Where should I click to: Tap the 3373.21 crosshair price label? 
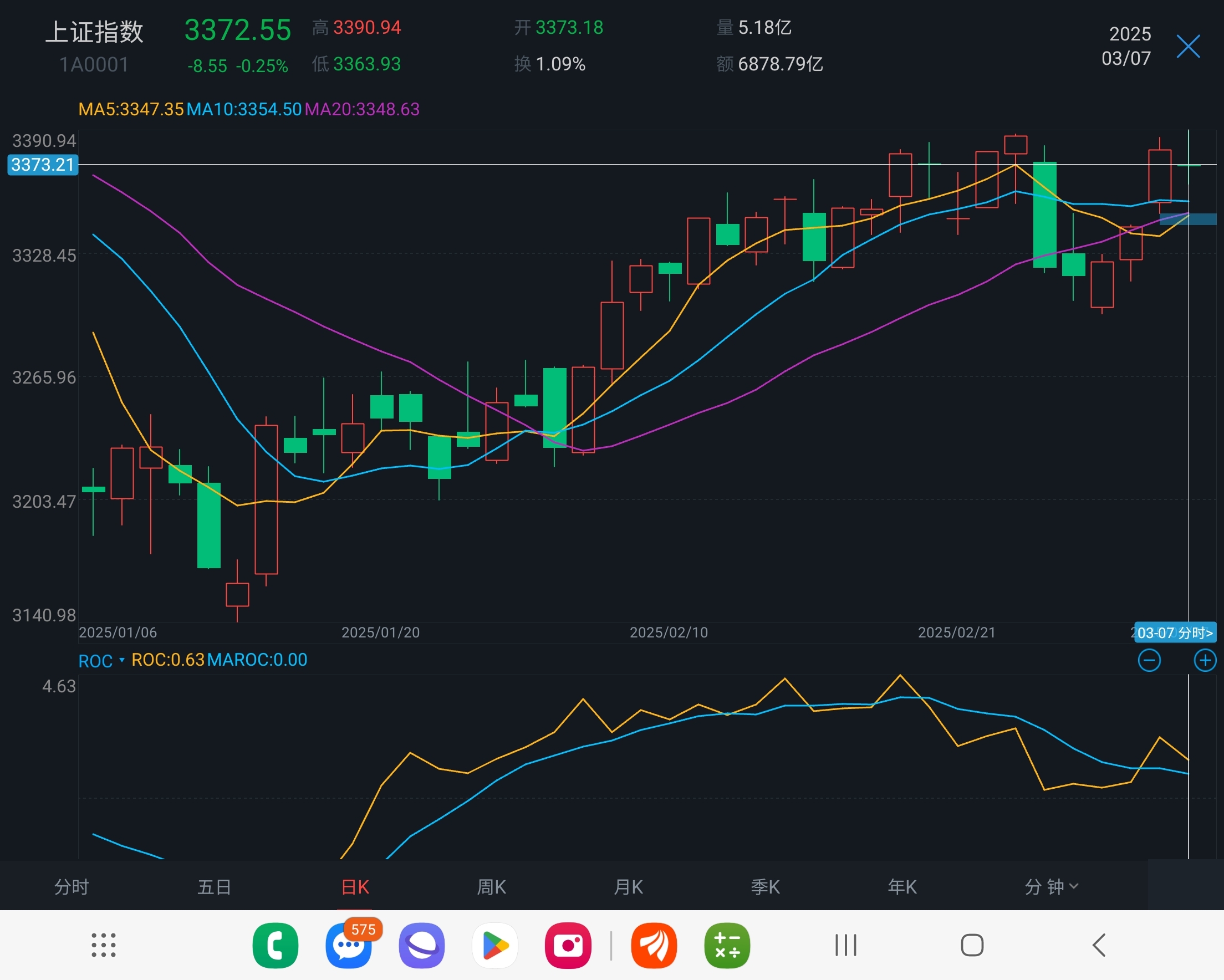pos(43,165)
